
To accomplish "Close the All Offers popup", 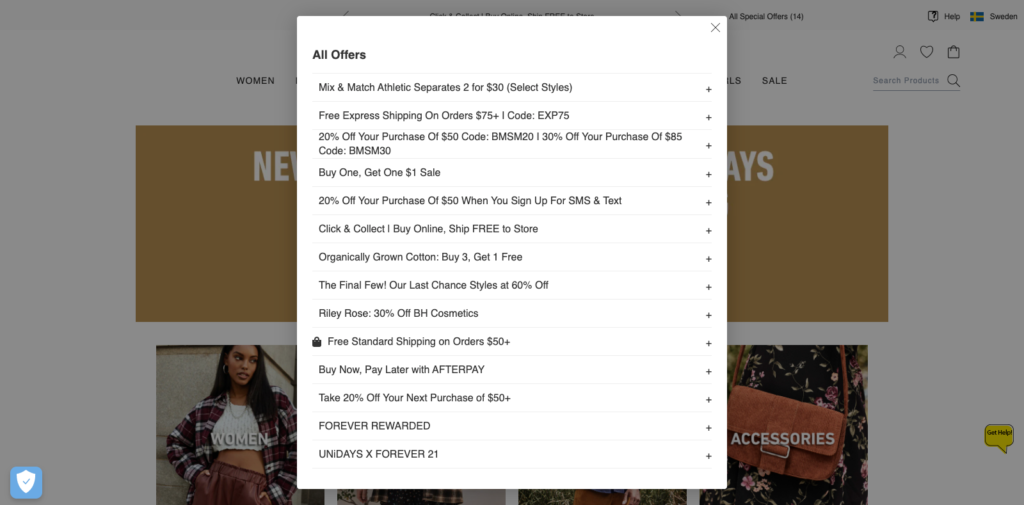I will point(715,27).
